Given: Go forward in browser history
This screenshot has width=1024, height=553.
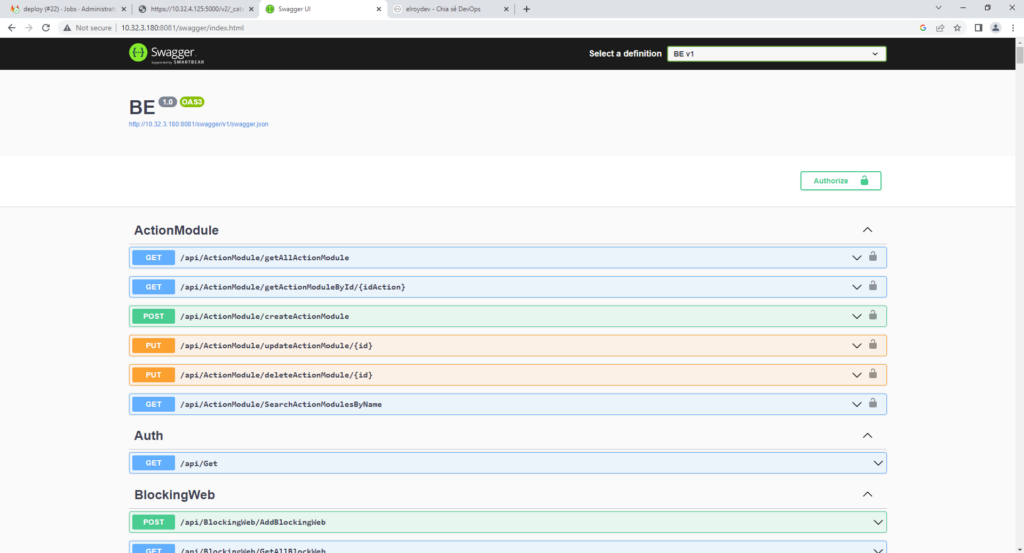Looking at the screenshot, I should coord(28,27).
